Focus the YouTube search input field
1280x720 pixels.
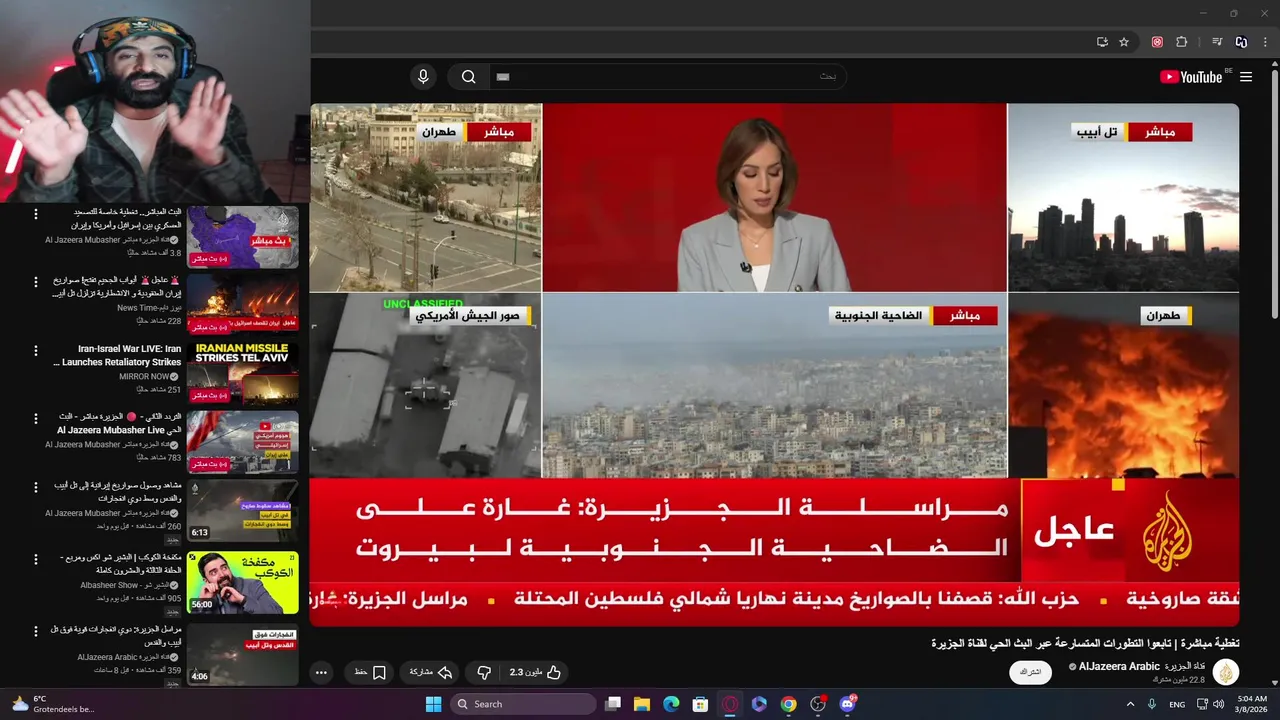667,77
